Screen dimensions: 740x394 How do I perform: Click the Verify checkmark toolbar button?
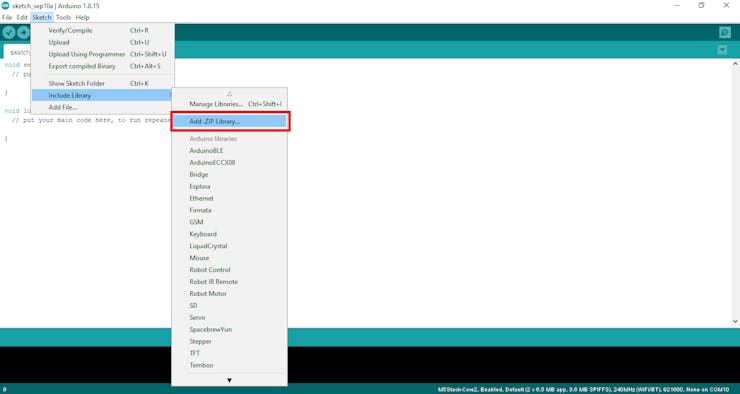point(9,32)
